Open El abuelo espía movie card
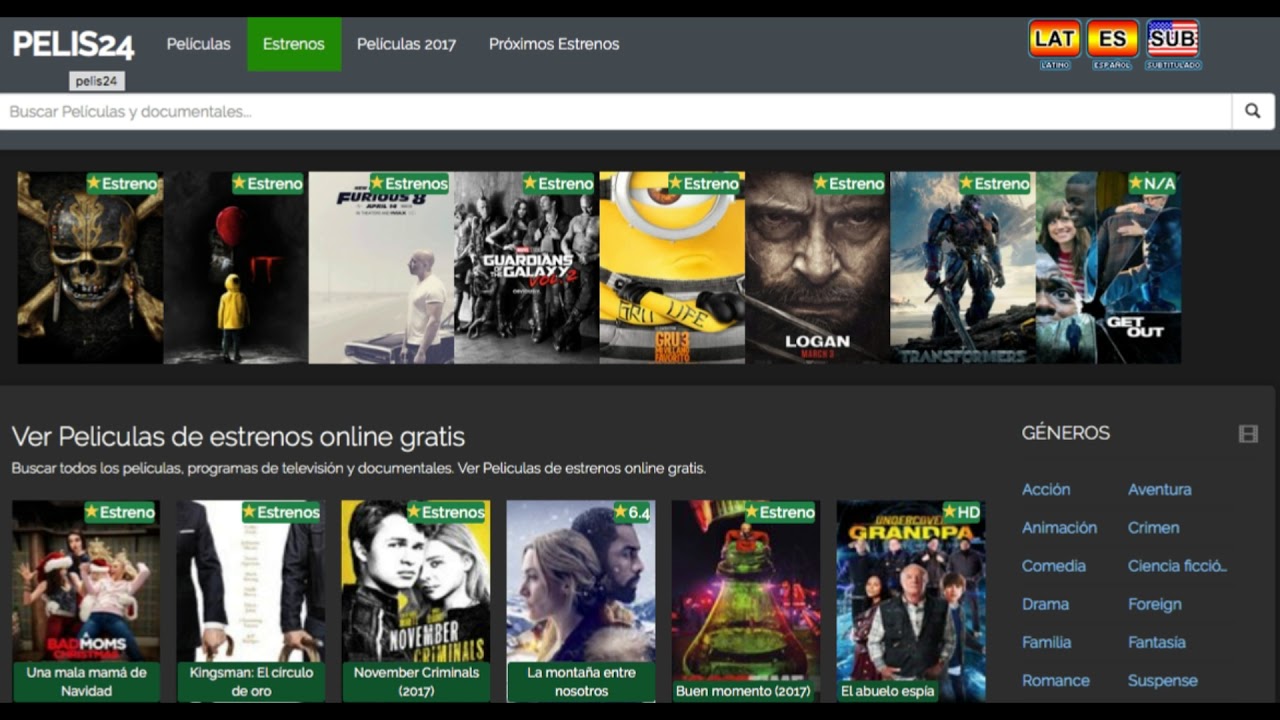This screenshot has width=1280, height=720. pyautogui.click(x=911, y=600)
